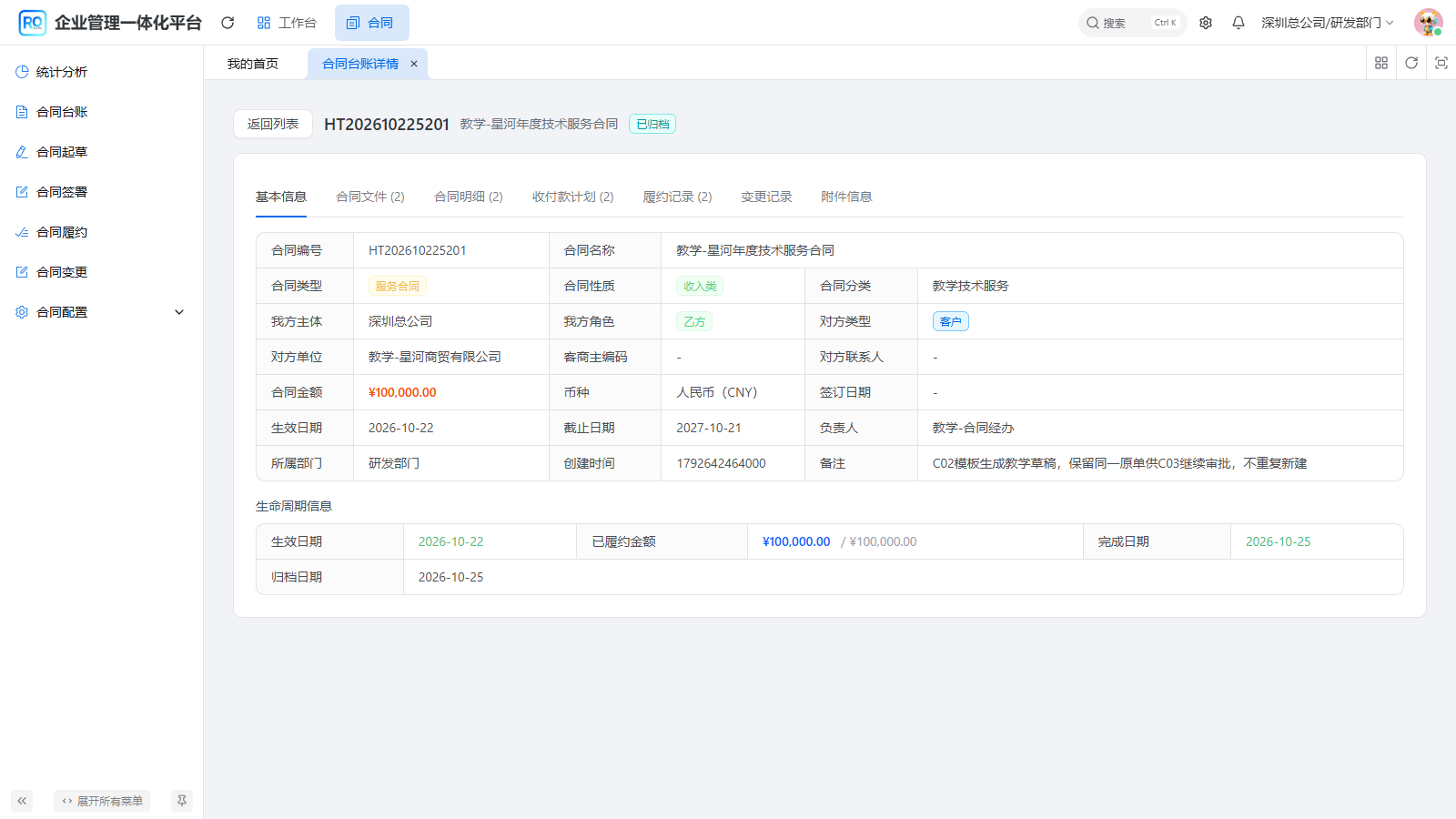
Task: Click the user avatar in the header
Action: click(x=1428, y=23)
